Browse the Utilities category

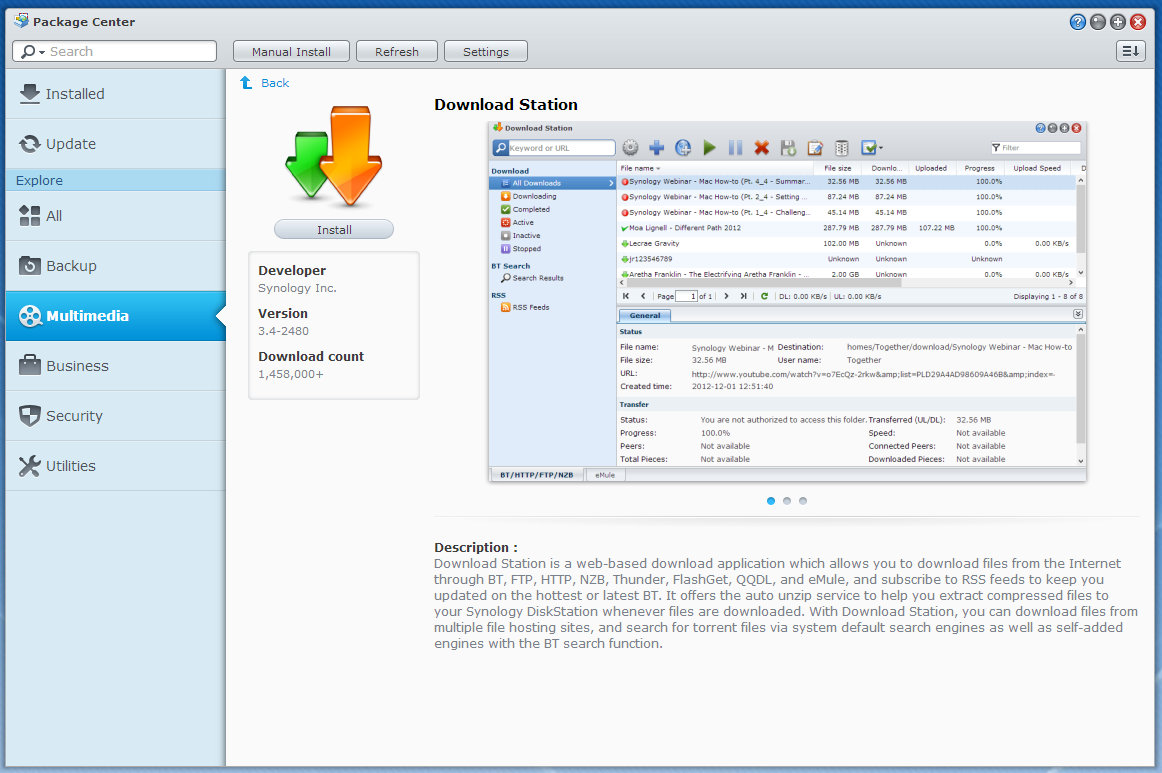pyautogui.click(x=115, y=465)
